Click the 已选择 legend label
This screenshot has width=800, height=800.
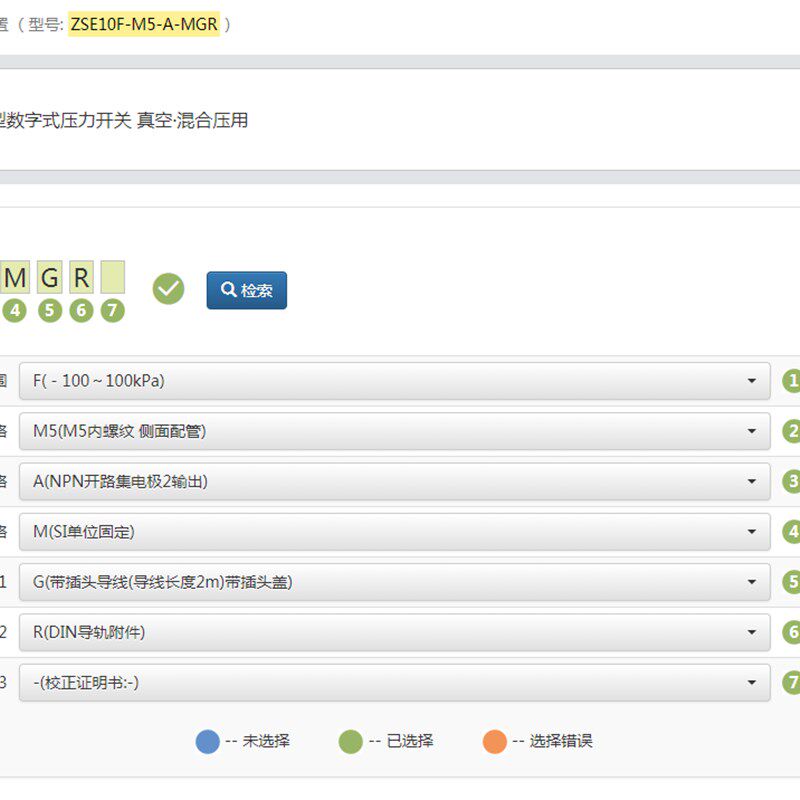pyautogui.click(x=410, y=741)
